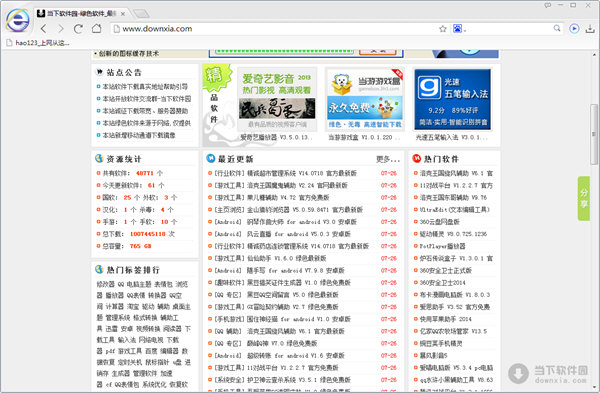The width and height of the screenshot is (600, 393).
Task: Click the browser logo in top-left
Action: point(17,20)
